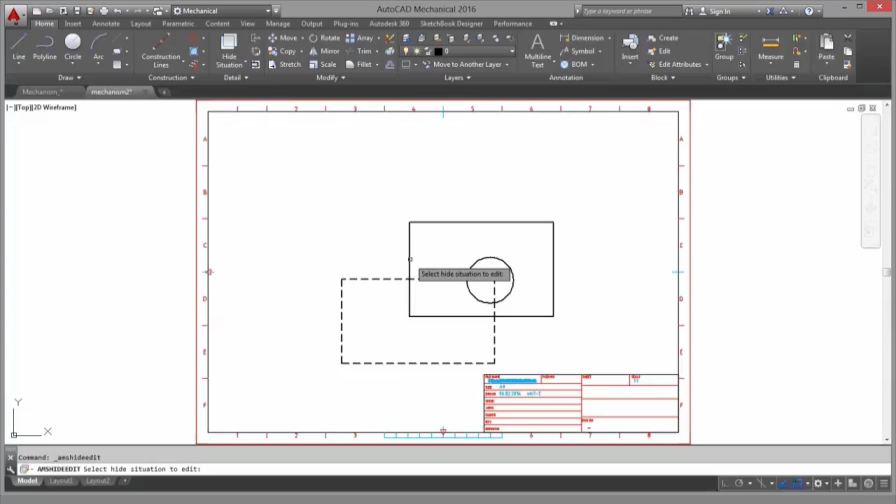Click the Scale command

click(323, 65)
